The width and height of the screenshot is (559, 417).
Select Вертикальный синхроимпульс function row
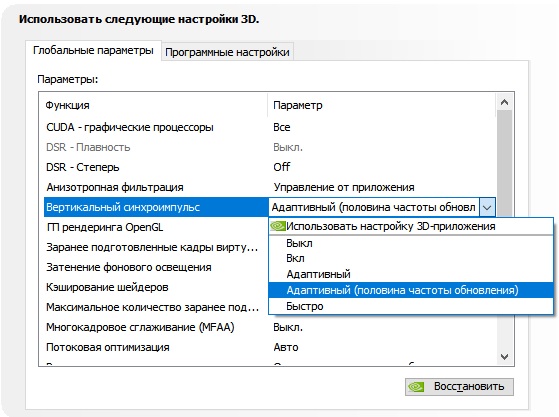pyautogui.click(x=156, y=207)
